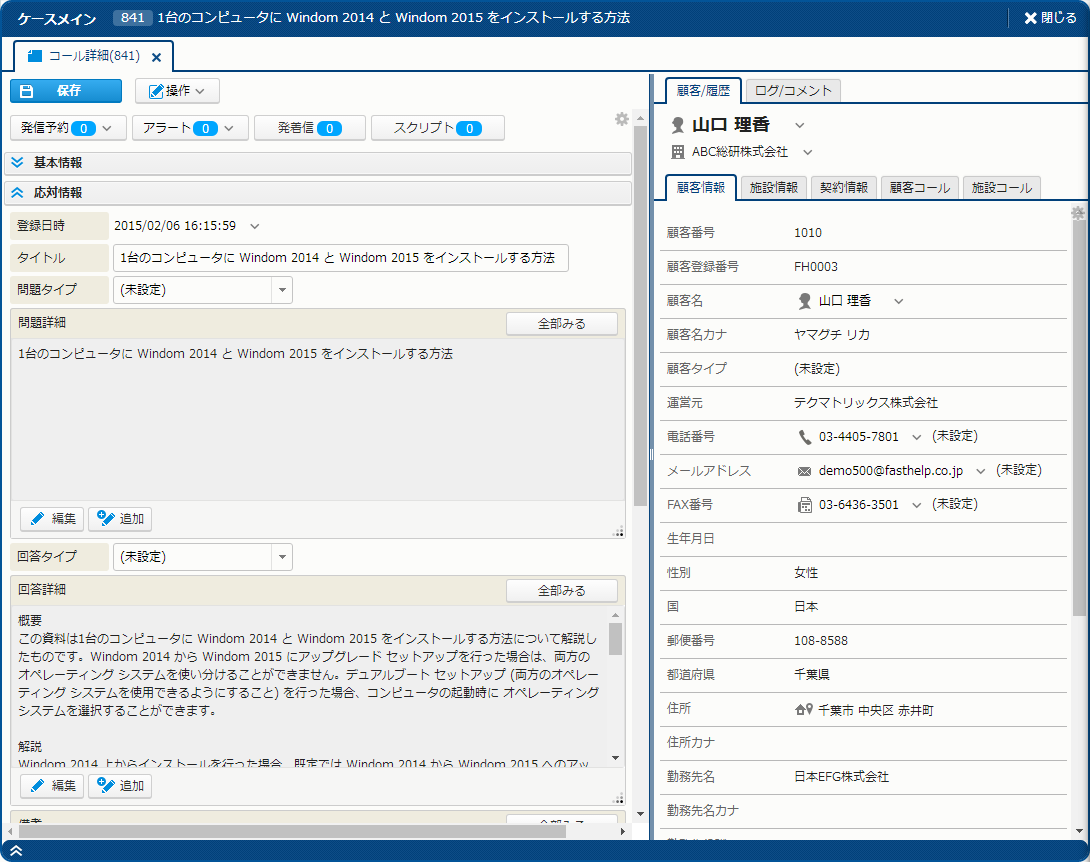Viewport: 1090px width, 862px height.
Task: Click the phone icon beside 03-4405-7801
Action: pos(805,437)
